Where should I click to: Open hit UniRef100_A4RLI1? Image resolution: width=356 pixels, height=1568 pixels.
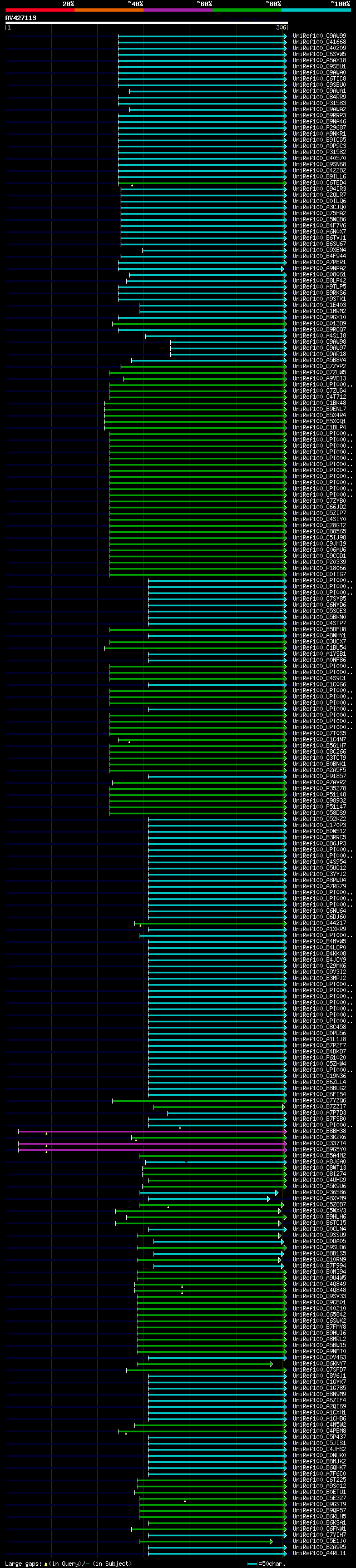pyautogui.click(x=319, y=1554)
